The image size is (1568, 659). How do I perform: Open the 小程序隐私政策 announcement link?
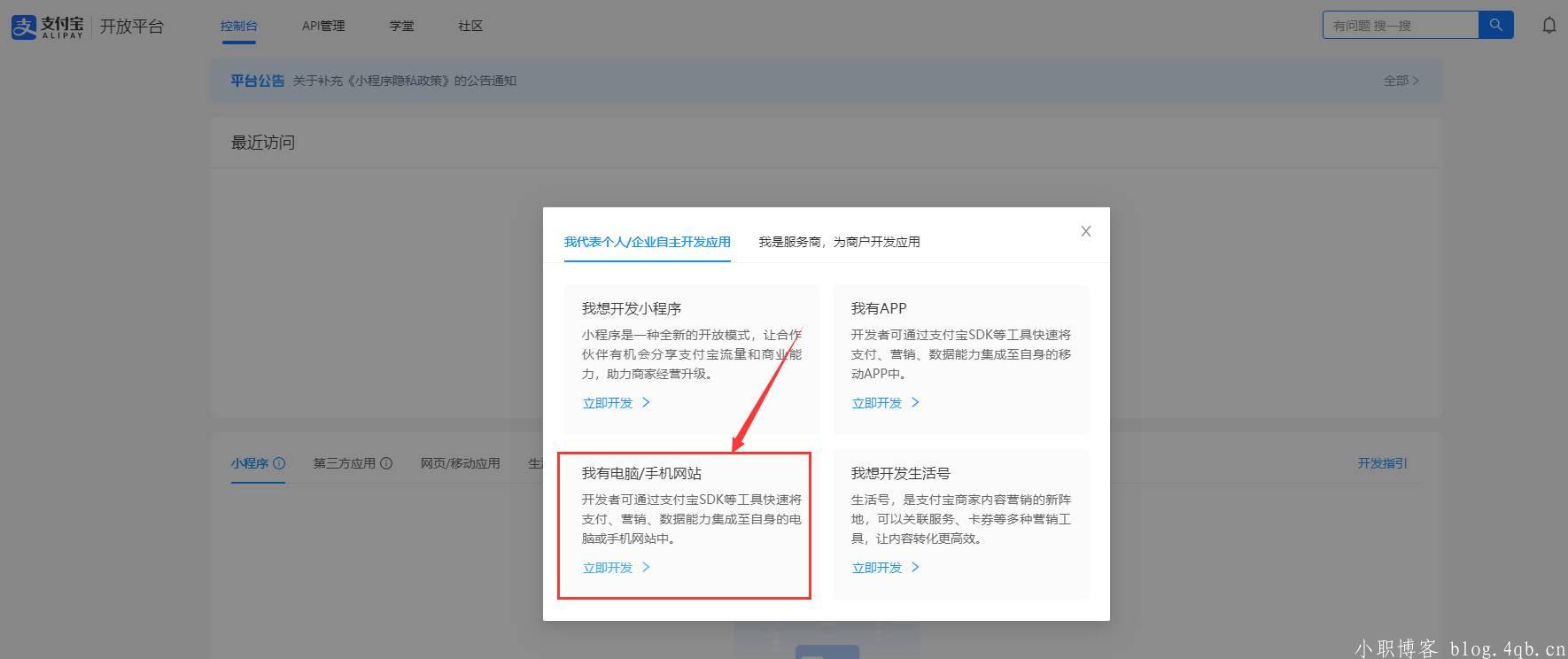pos(404,81)
